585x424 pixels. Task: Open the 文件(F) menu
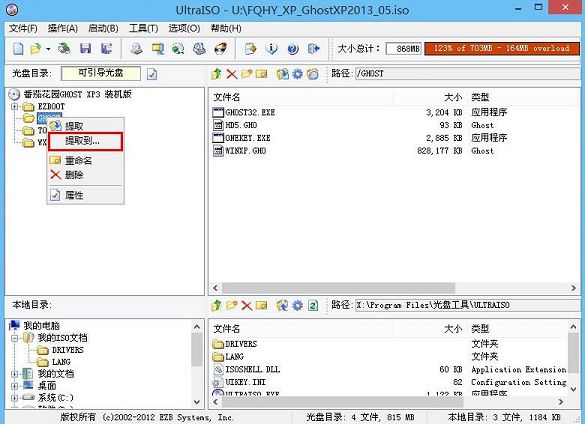pos(23,28)
